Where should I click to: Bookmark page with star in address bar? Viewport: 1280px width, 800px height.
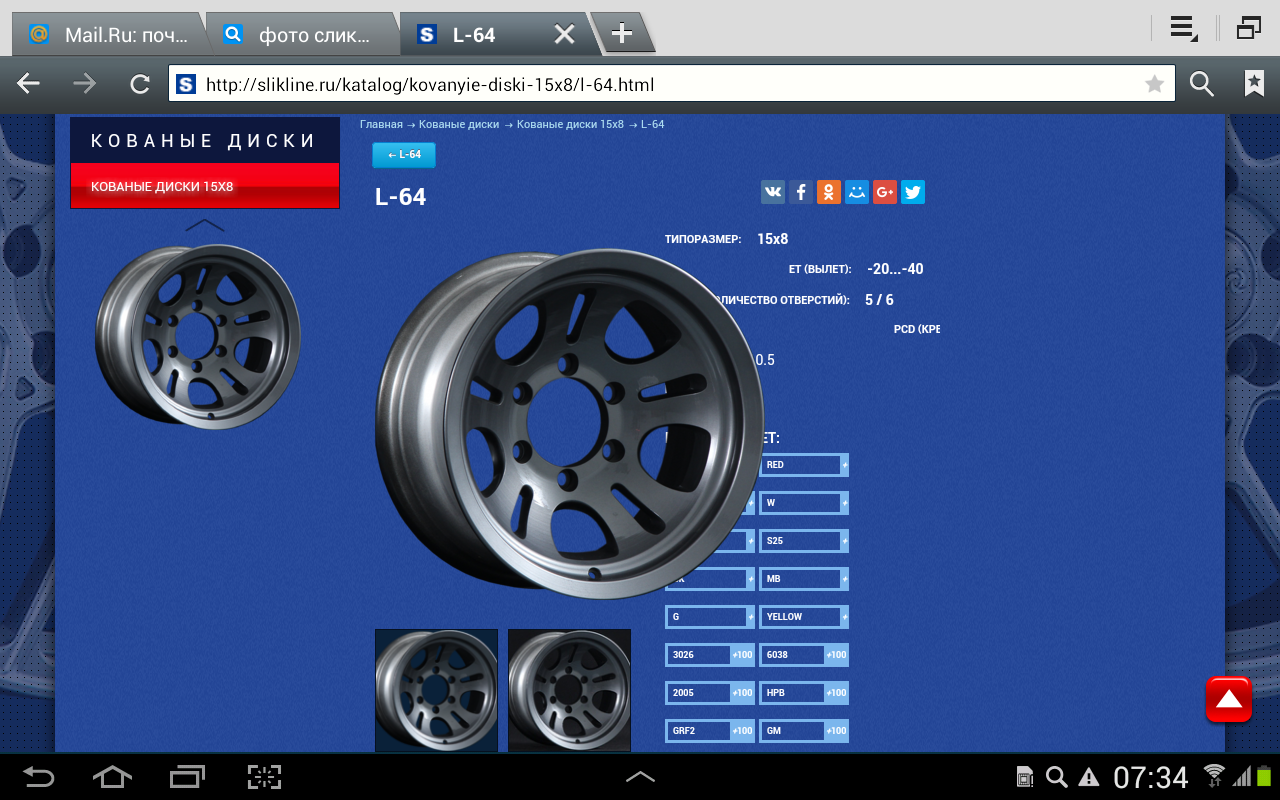[x=1154, y=85]
